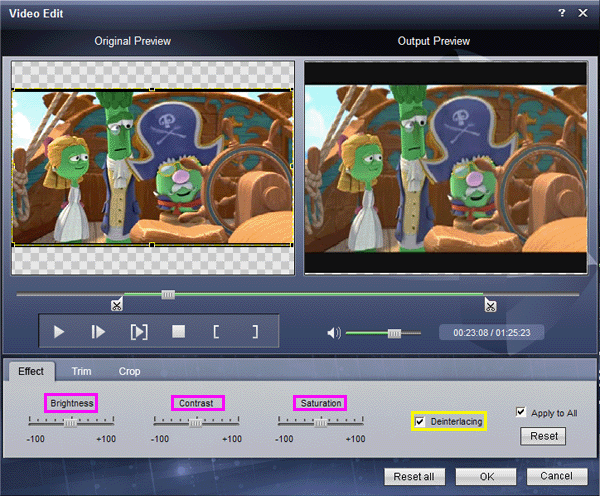Screen dimensions: 600x496
Task: Click the right scissors trim marker
Action: click(490, 305)
